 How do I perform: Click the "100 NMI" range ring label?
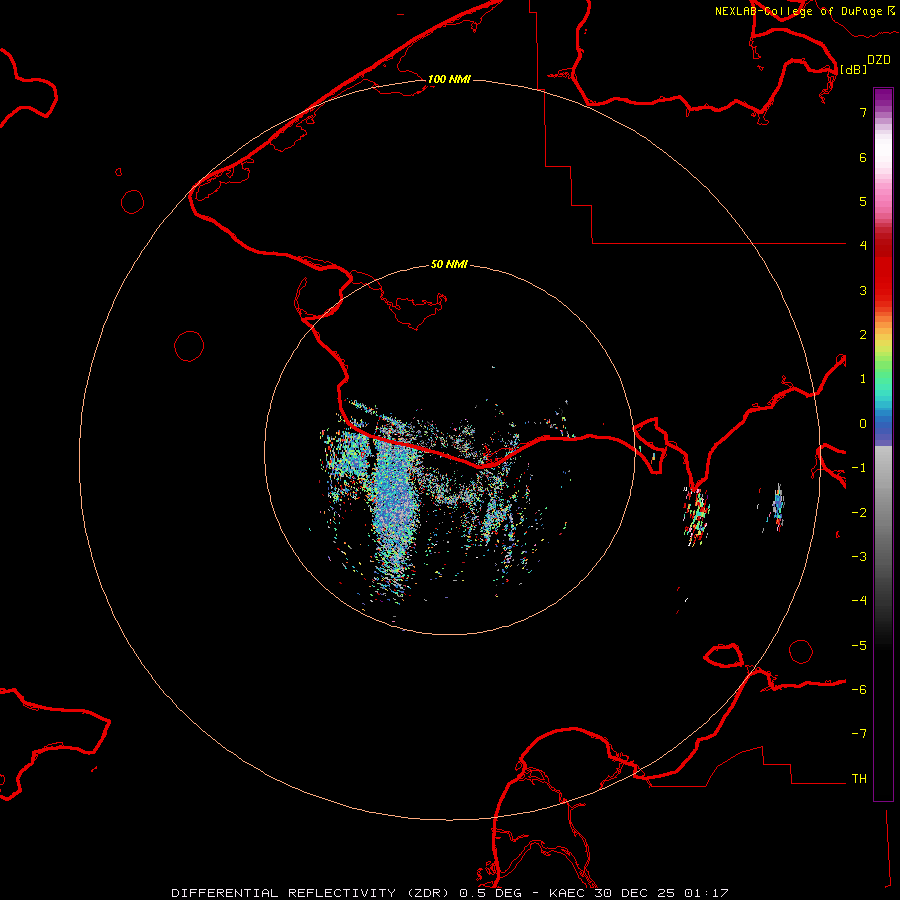pos(449,79)
